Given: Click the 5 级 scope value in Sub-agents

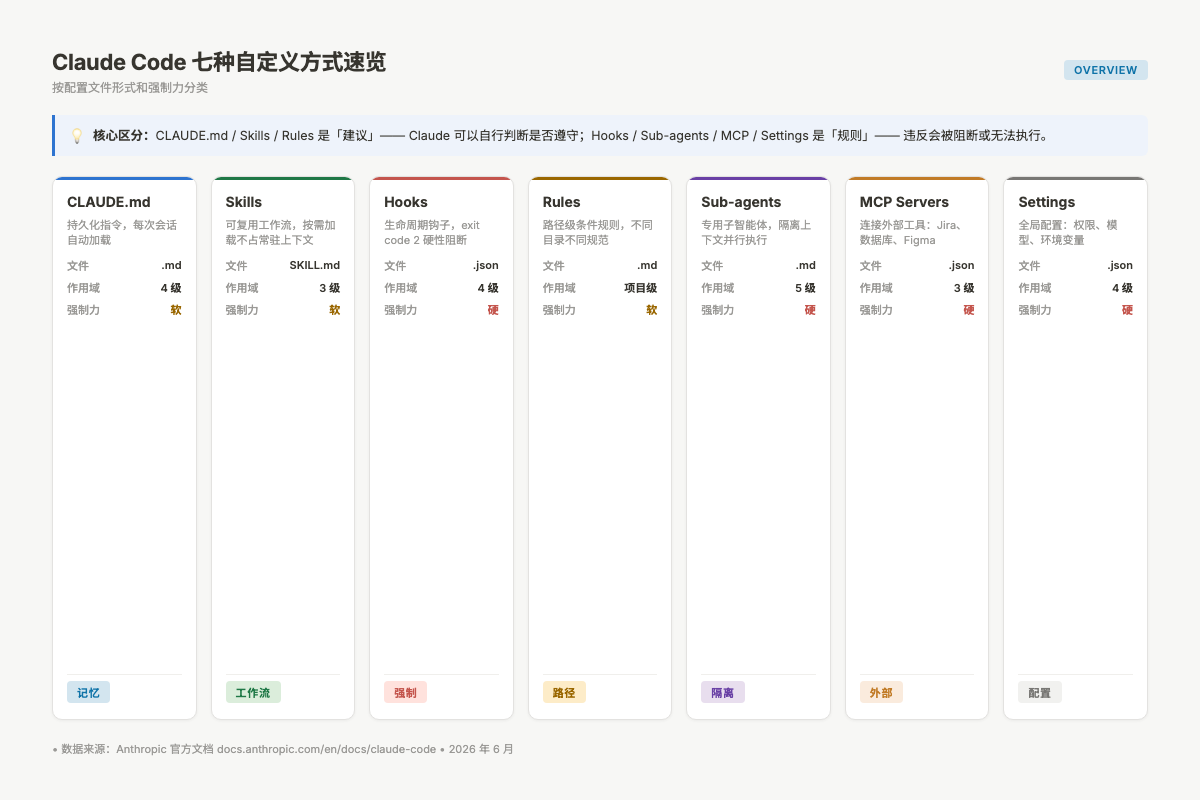Looking at the screenshot, I should pos(805,288).
